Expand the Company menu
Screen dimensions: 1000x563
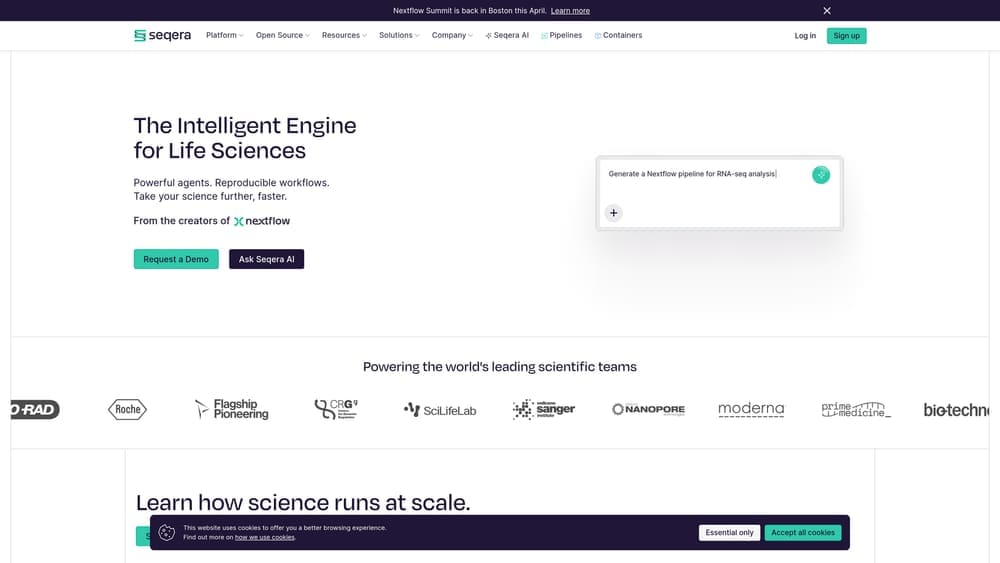452,36
